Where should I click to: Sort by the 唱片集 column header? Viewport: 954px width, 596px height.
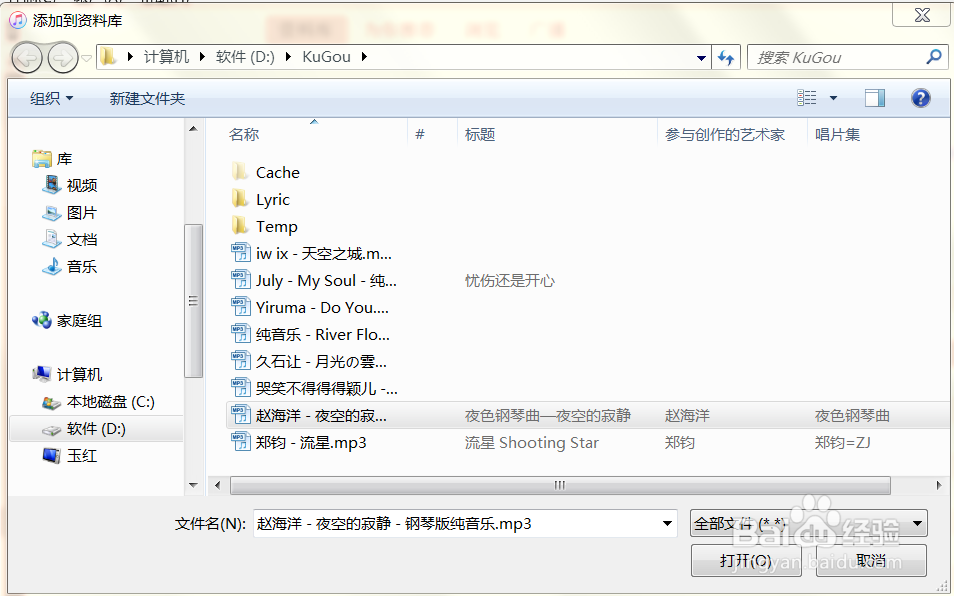[x=837, y=134]
